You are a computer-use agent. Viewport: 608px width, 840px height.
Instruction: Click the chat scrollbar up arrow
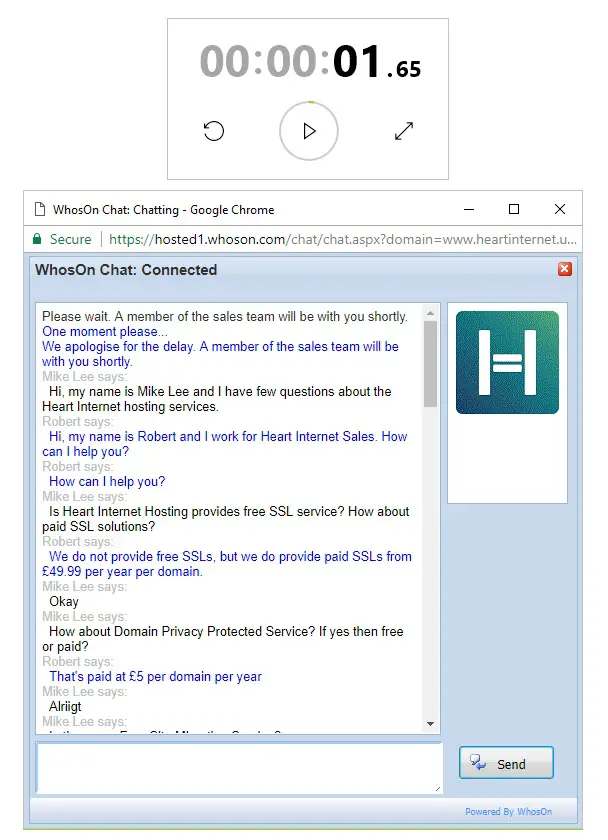(430, 313)
